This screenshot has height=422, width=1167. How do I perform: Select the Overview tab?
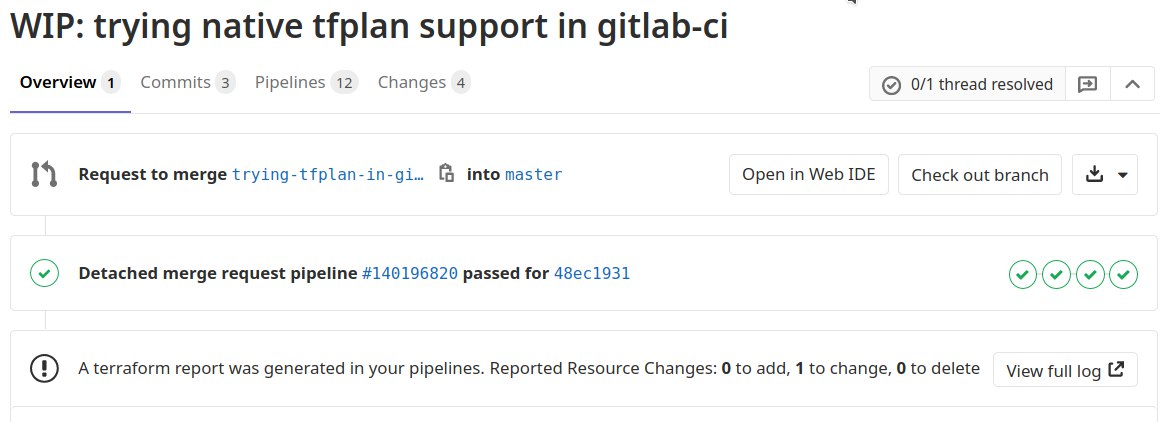pos(70,83)
